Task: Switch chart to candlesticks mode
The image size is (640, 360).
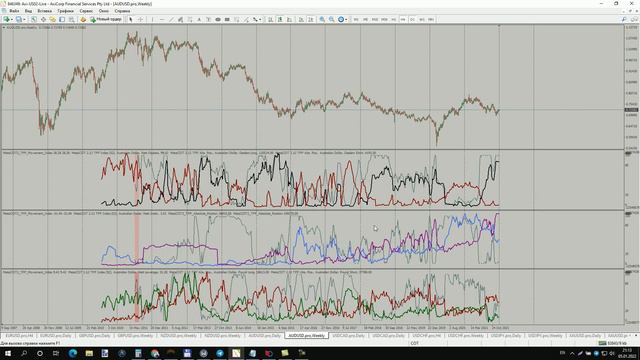Action: click(x=280, y=19)
